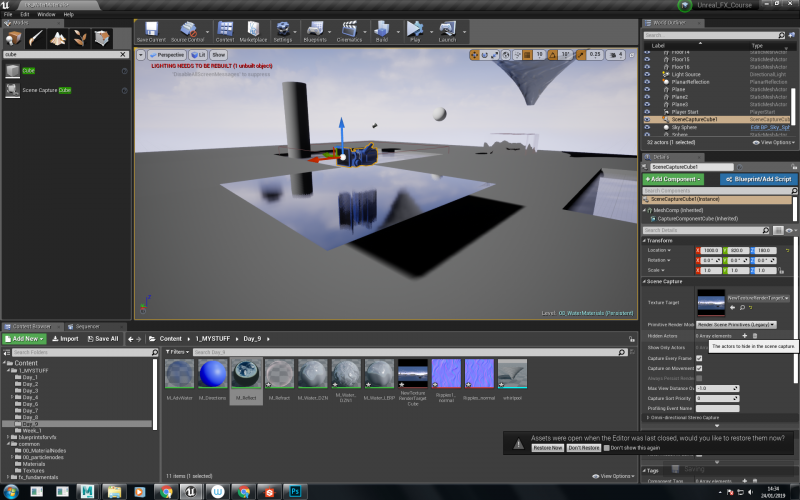Viewport: 800px width, 500px height.
Task: Toggle visibility eye for Light Source
Action: pyautogui.click(x=647, y=74)
